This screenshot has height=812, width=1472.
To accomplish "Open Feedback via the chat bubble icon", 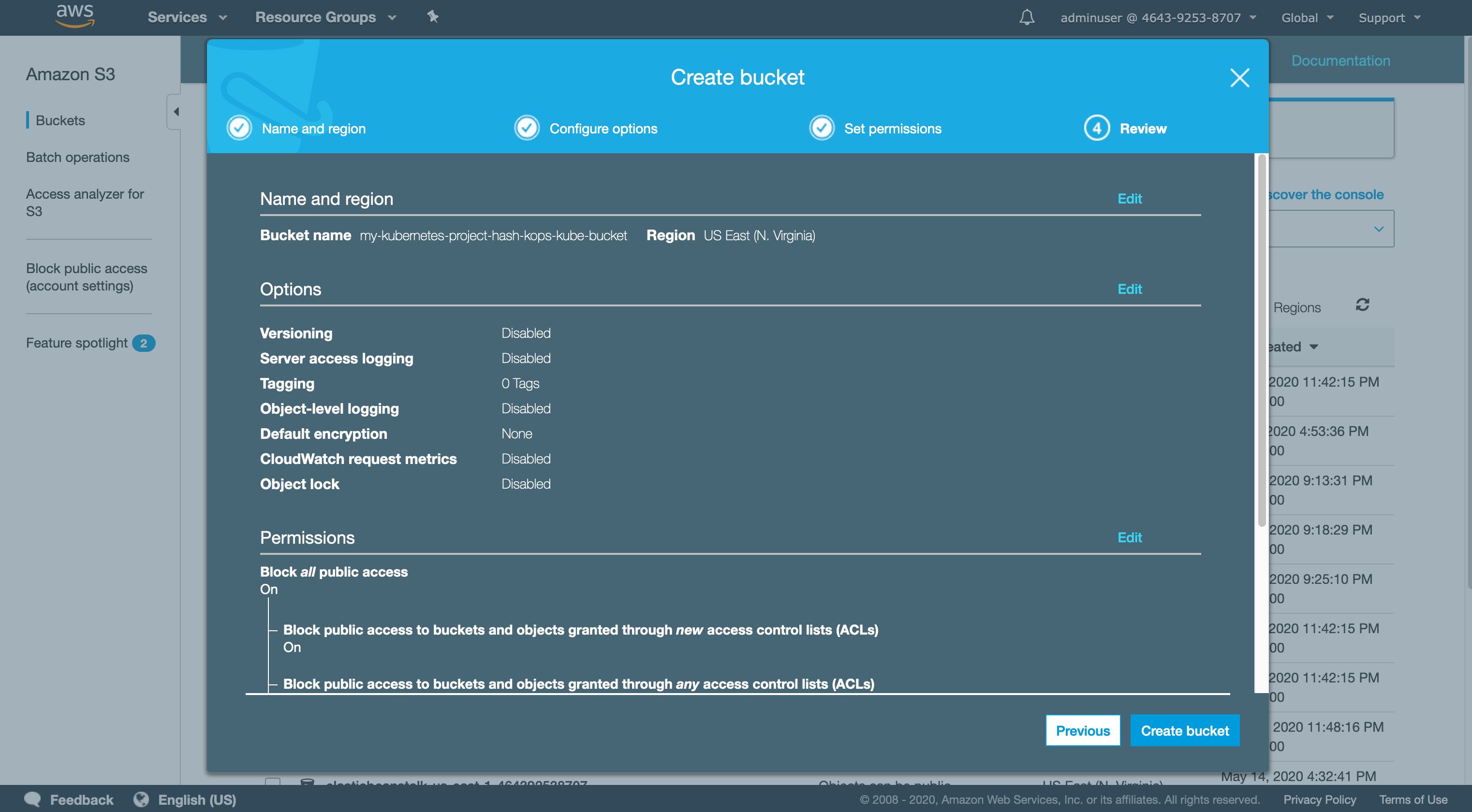I will pyautogui.click(x=32, y=799).
